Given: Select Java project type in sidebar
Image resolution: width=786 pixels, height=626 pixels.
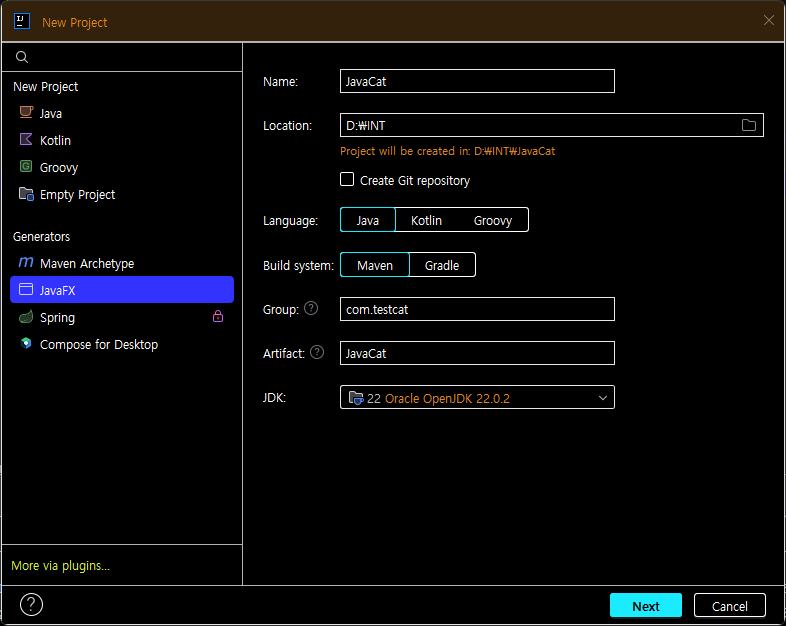Looking at the screenshot, I should pos(122,113).
